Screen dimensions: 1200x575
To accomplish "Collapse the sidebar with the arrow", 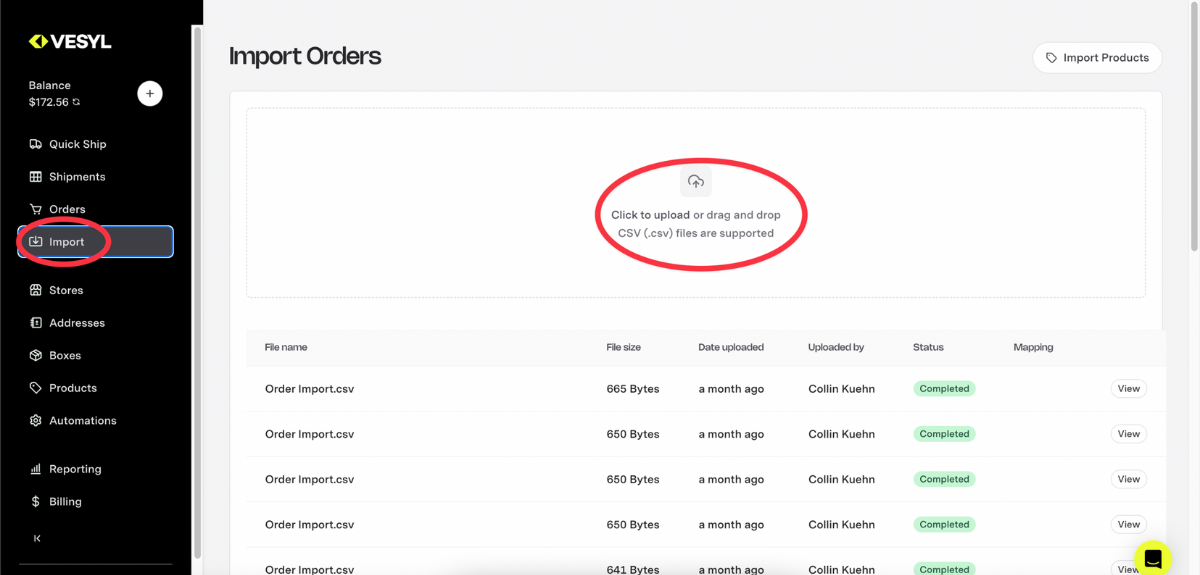I will 37,539.
